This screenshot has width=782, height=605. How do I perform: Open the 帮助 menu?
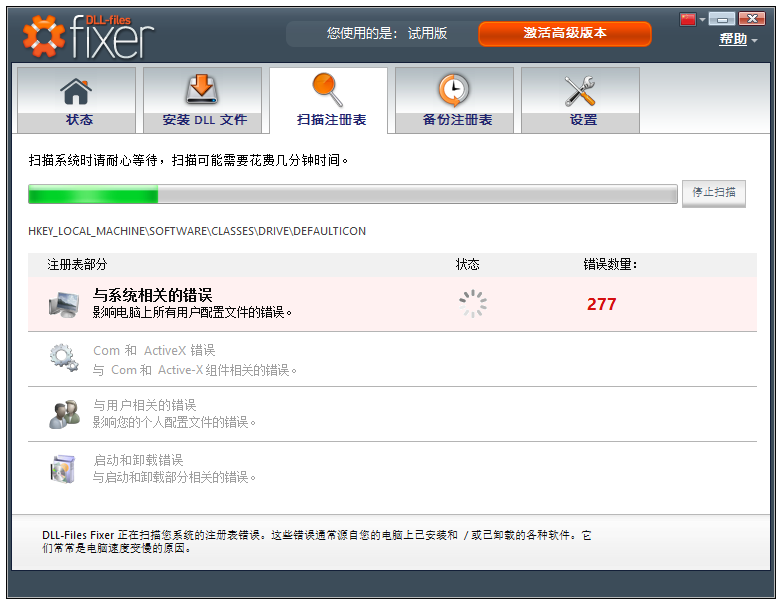pyautogui.click(x=733, y=39)
